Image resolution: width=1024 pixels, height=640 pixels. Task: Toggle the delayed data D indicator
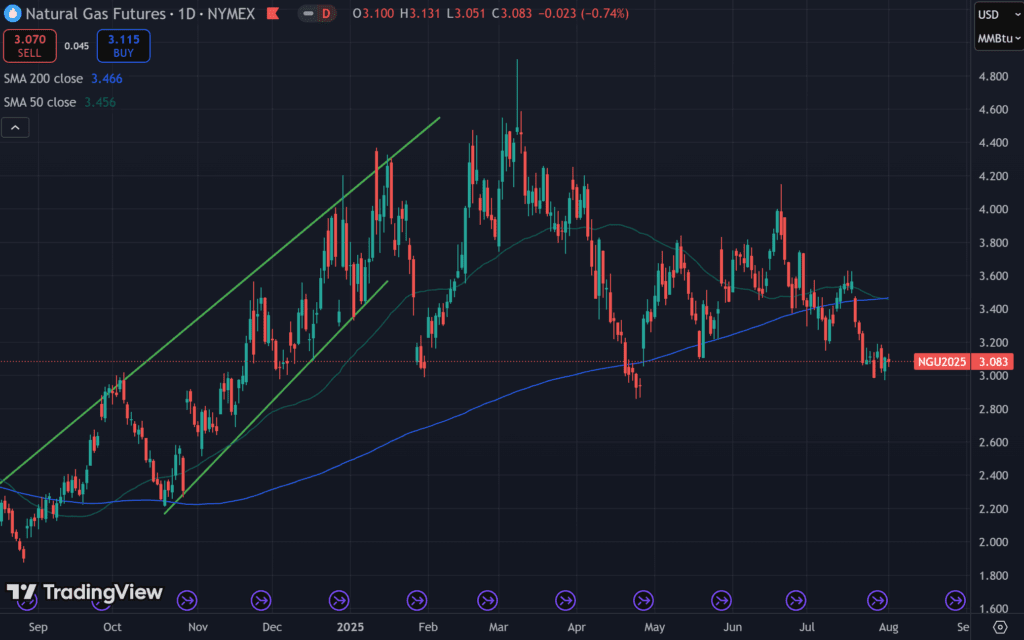323,15
